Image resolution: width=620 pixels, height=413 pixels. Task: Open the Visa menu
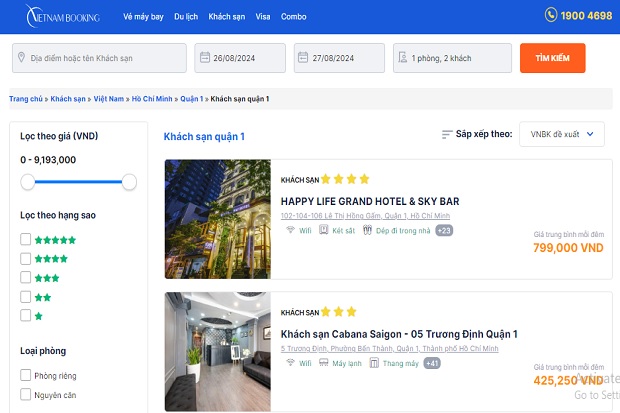[263, 17]
